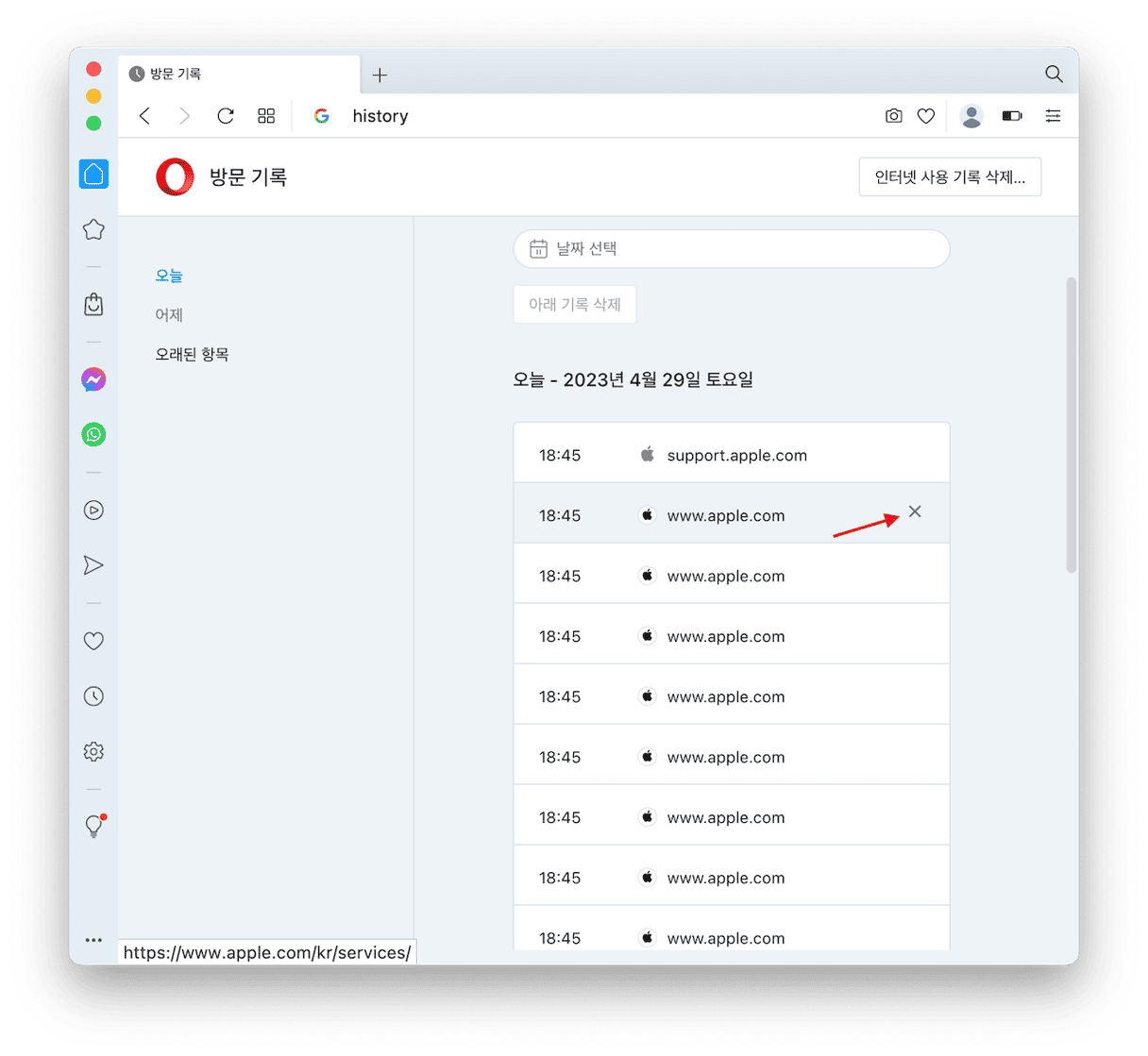Reload the history page
Screen dimensions: 1148x1056
(226, 116)
